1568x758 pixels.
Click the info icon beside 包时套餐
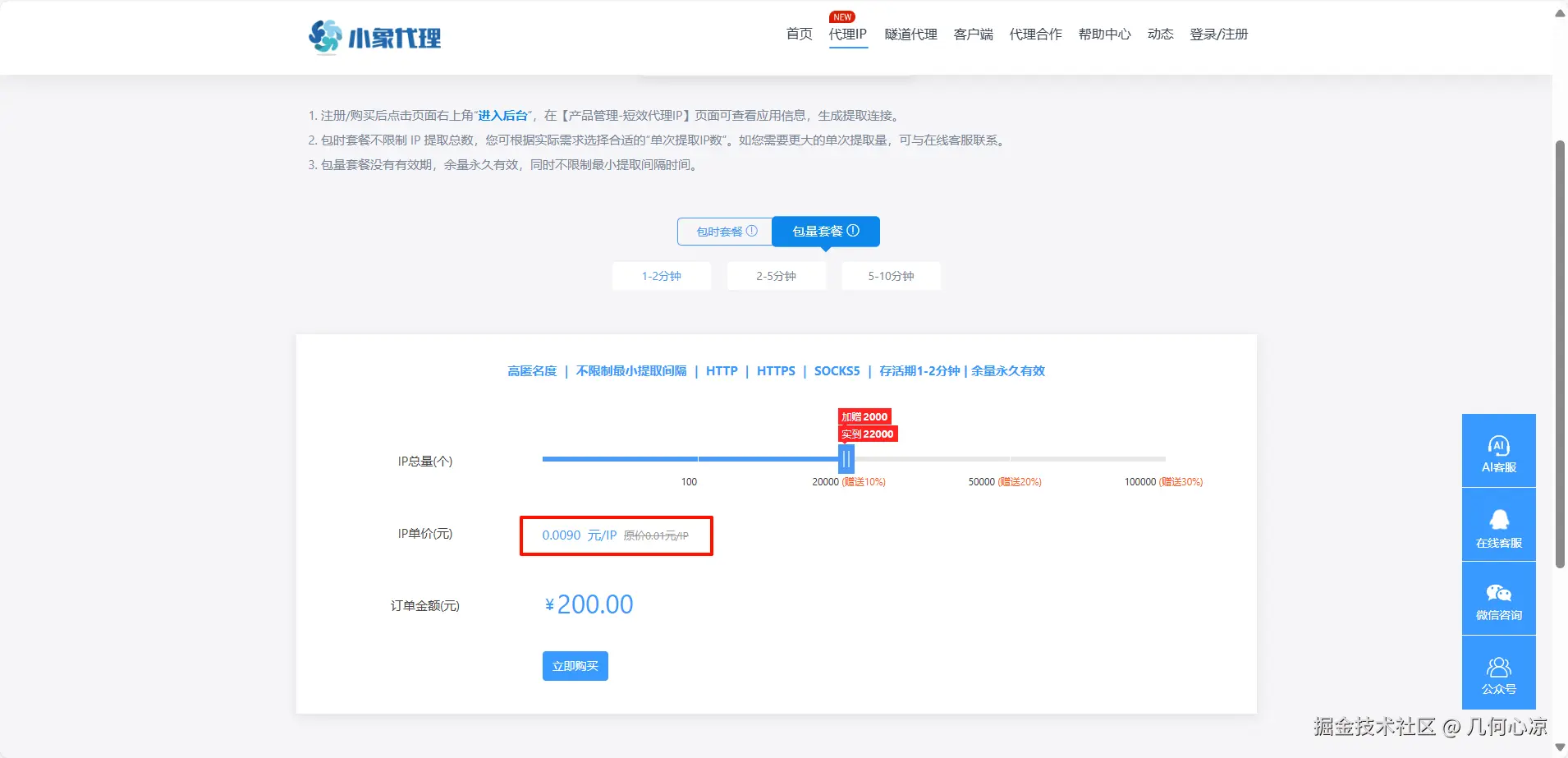click(751, 231)
